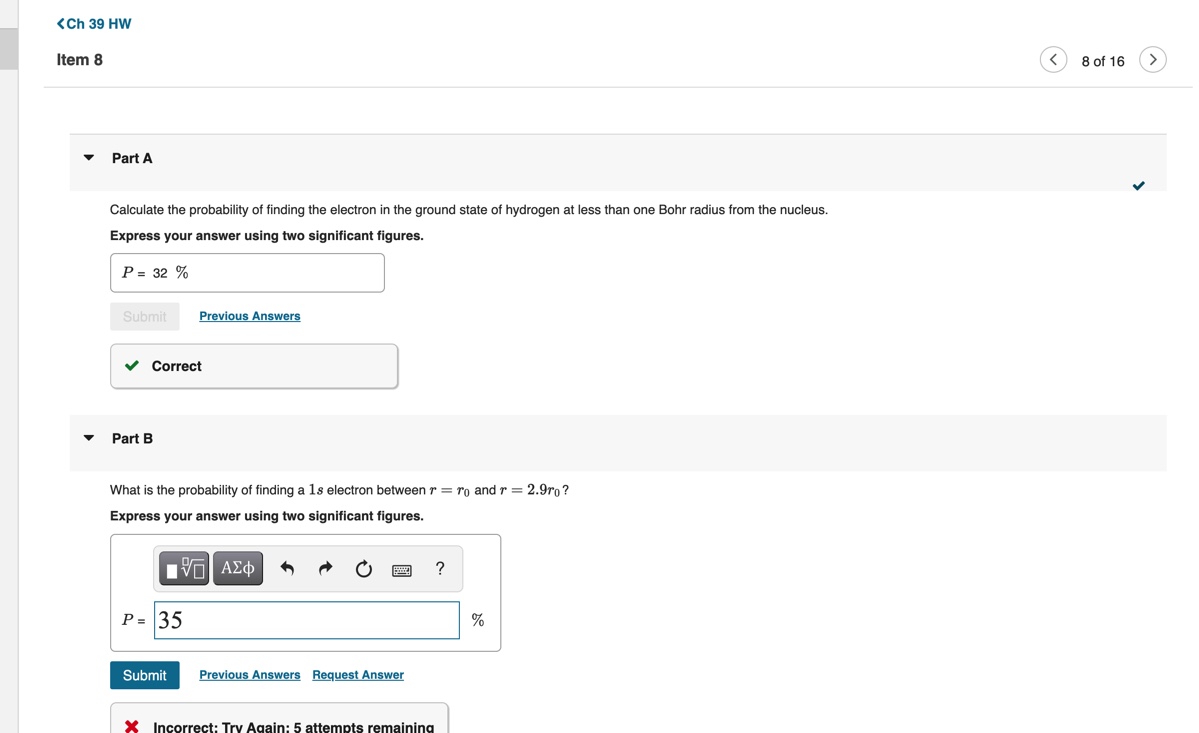This screenshot has height=733, width=1199.
Task: Go to next item with right arrow
Action: tap(1152, 60)
